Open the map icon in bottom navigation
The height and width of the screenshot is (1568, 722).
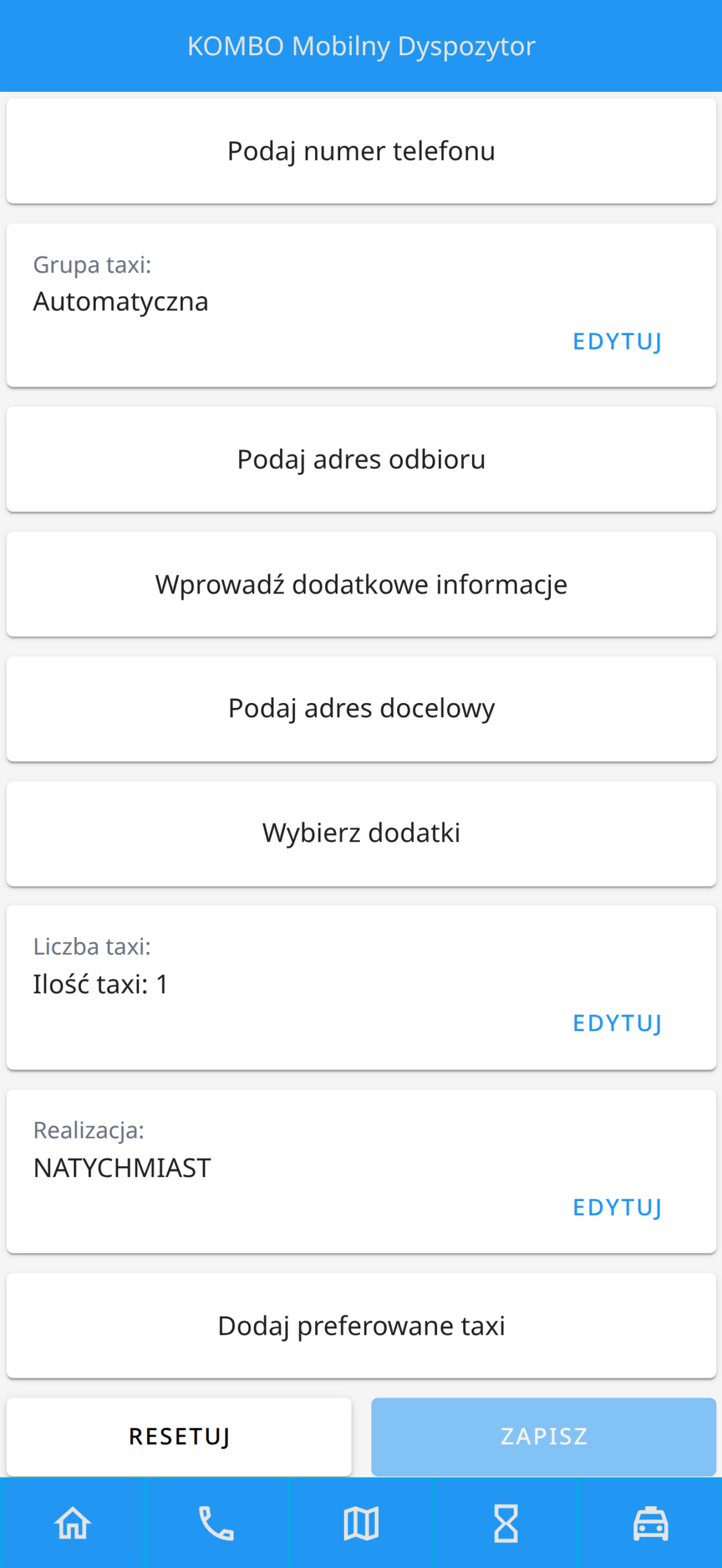pyautogui.click(x=361, y=1523)
